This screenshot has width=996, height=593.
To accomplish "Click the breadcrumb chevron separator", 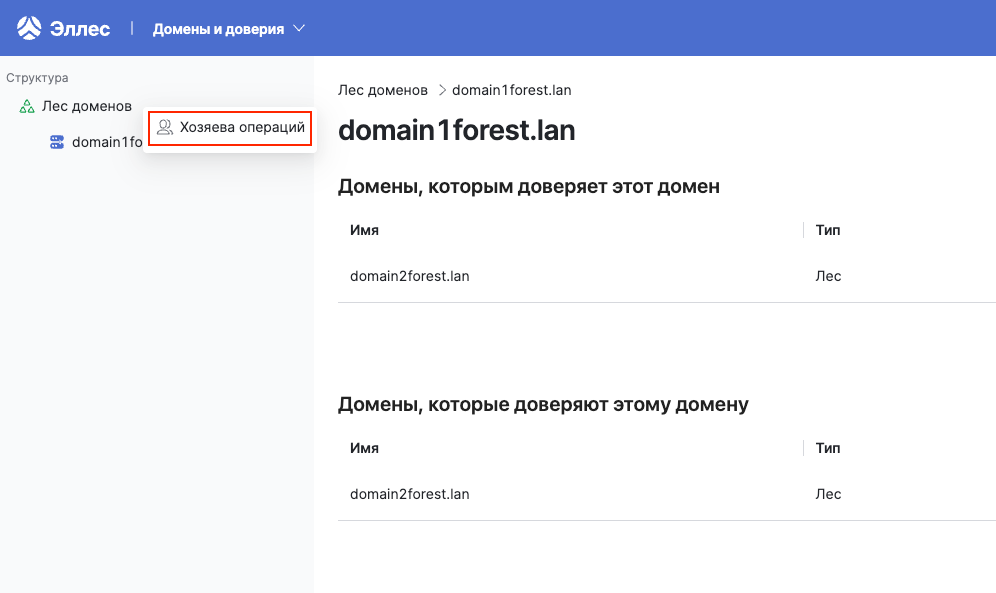I will coord(440,90).
